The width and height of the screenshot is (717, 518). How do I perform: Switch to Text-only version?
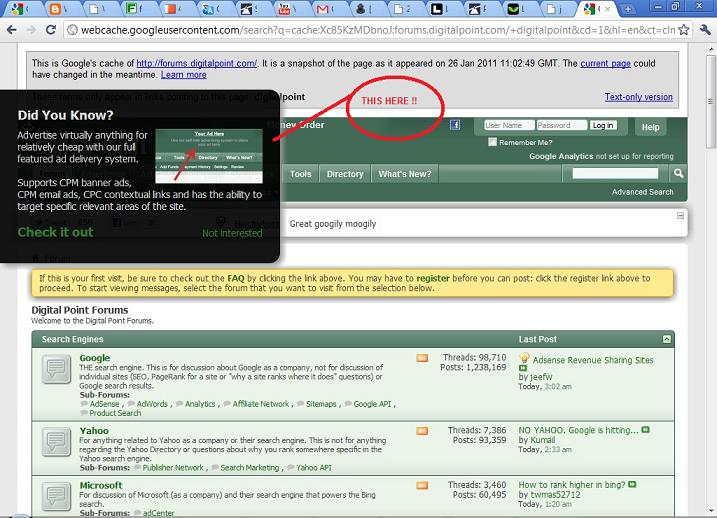pyautogui.click(x=639, y=97)
